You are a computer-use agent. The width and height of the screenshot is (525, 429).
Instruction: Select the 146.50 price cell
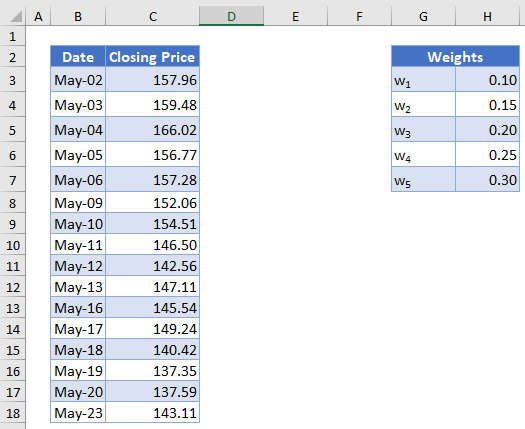pos(152,244)
